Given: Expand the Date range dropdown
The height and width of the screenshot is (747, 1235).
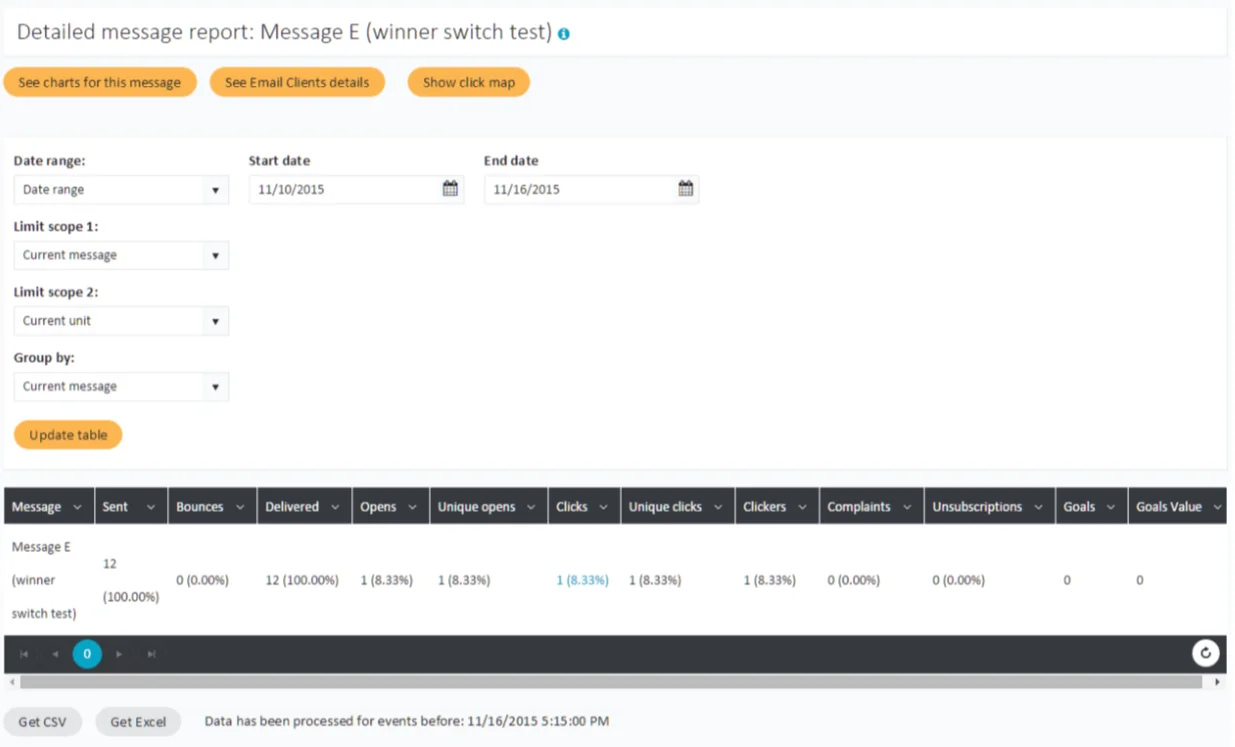Looking at the screenshot, I should click(x=121, y=190).
